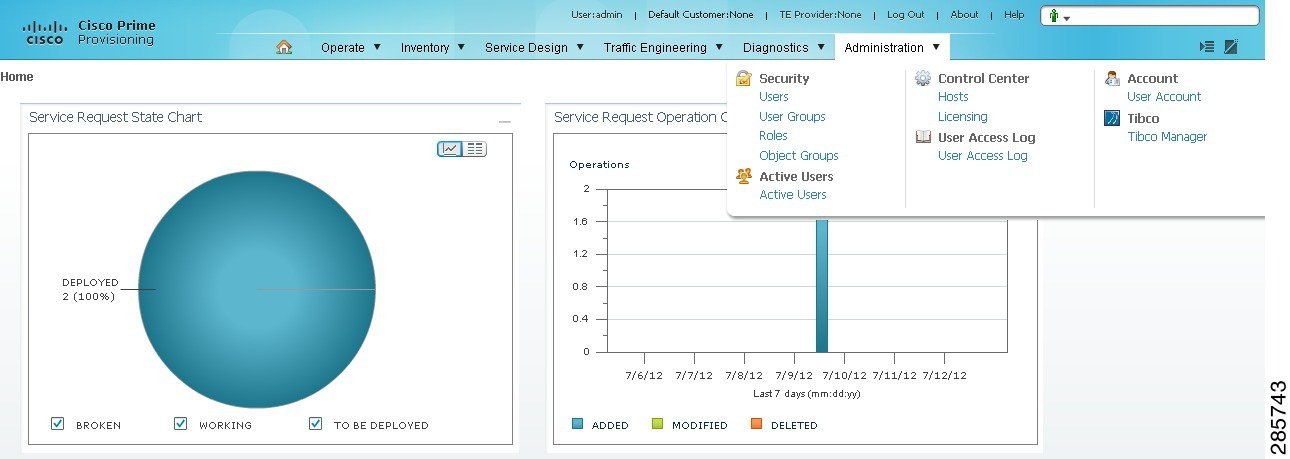This screenshot has width=1290, height=459.
Task: Toggle the WORKING checkbox
Action: [x=181, y=424]
